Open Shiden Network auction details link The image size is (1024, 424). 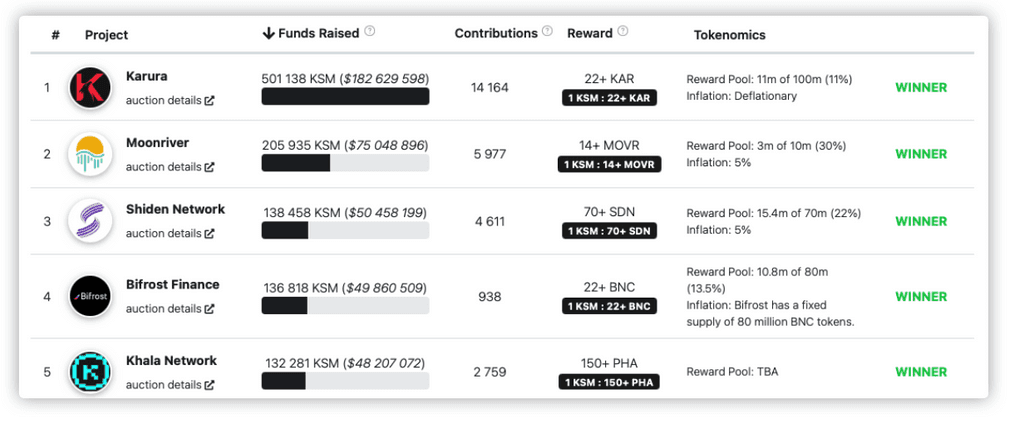pos(170,233)
